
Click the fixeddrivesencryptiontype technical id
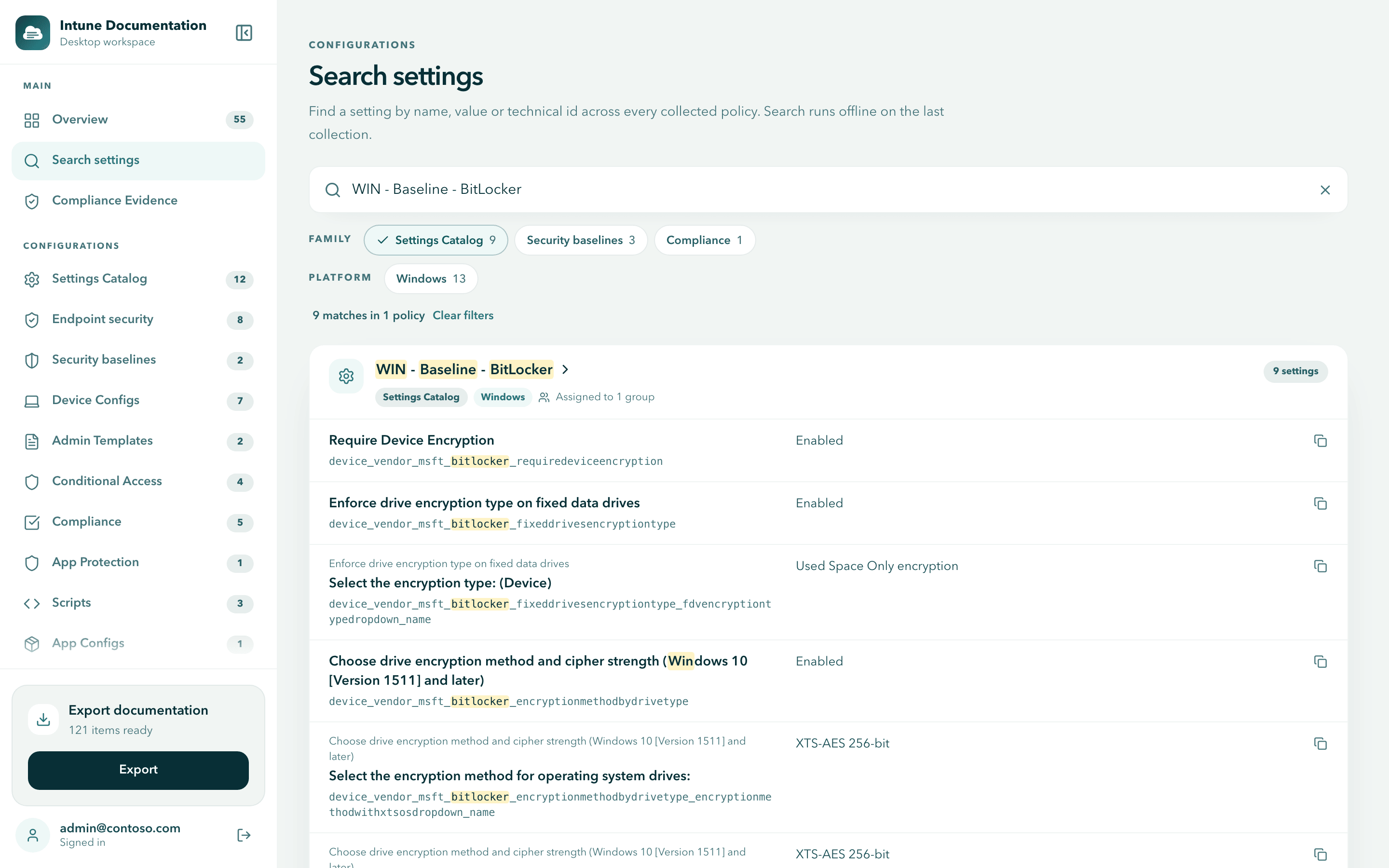[x=502, y=524]
